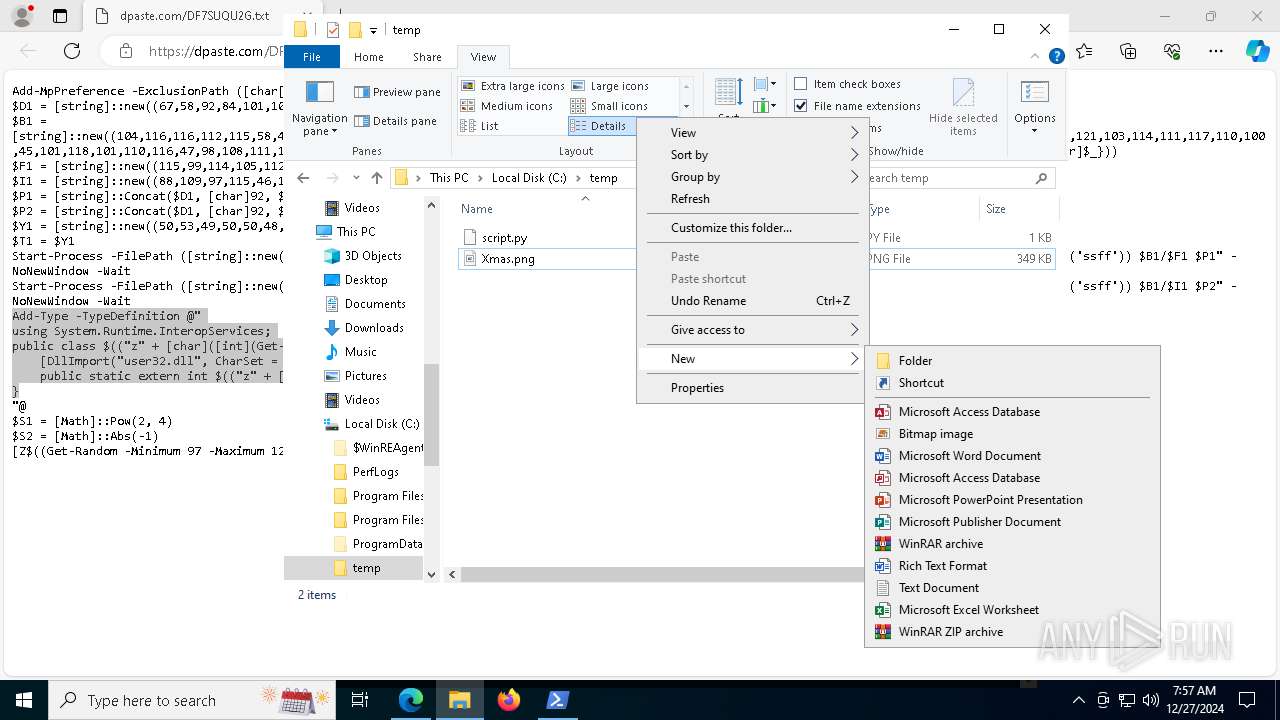The height and width of the screenshot is (720, 1280).
Task: Click Local Disk (C:) breadcrumb
Action: [x=529, y=178]
